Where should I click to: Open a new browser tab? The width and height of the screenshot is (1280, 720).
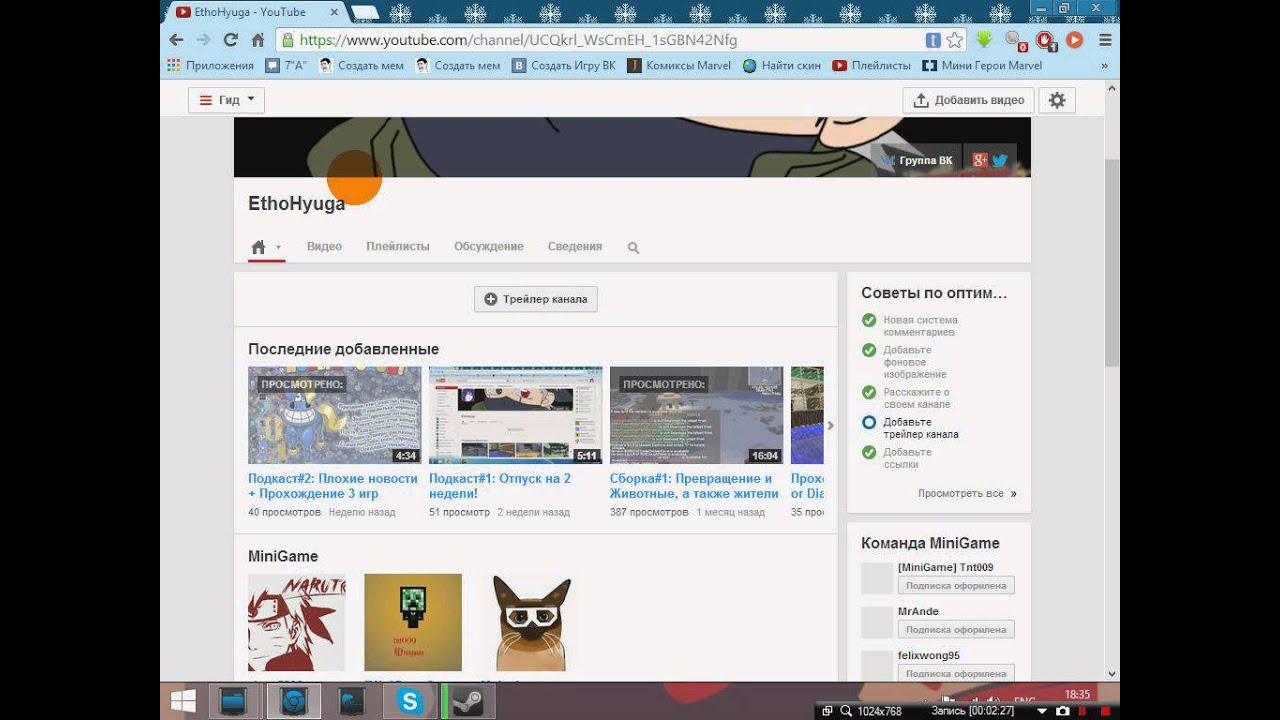[x=364, y=12]
